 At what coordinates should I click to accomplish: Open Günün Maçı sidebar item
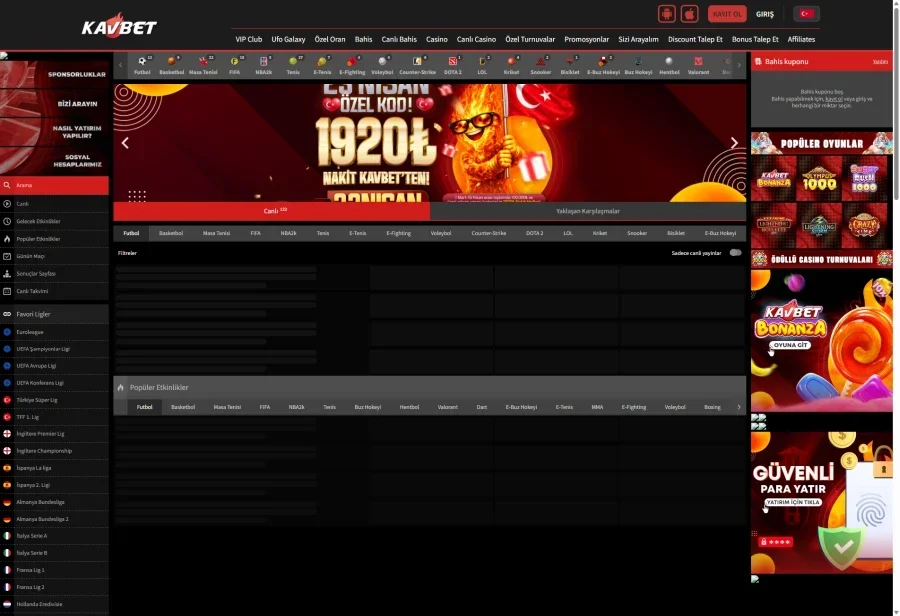point(55,256)
